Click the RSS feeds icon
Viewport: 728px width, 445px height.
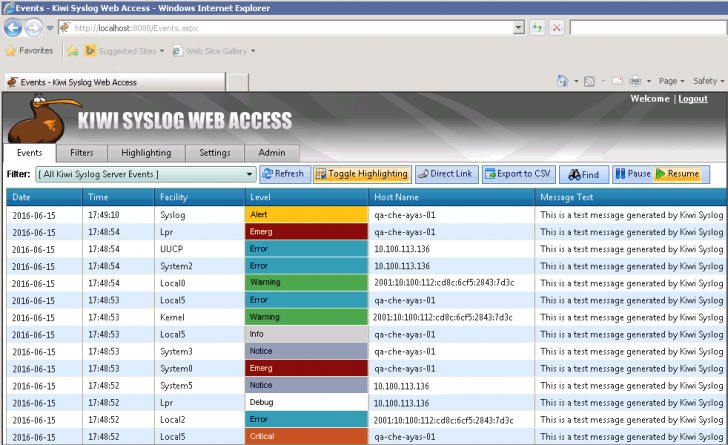coord(589,82)
